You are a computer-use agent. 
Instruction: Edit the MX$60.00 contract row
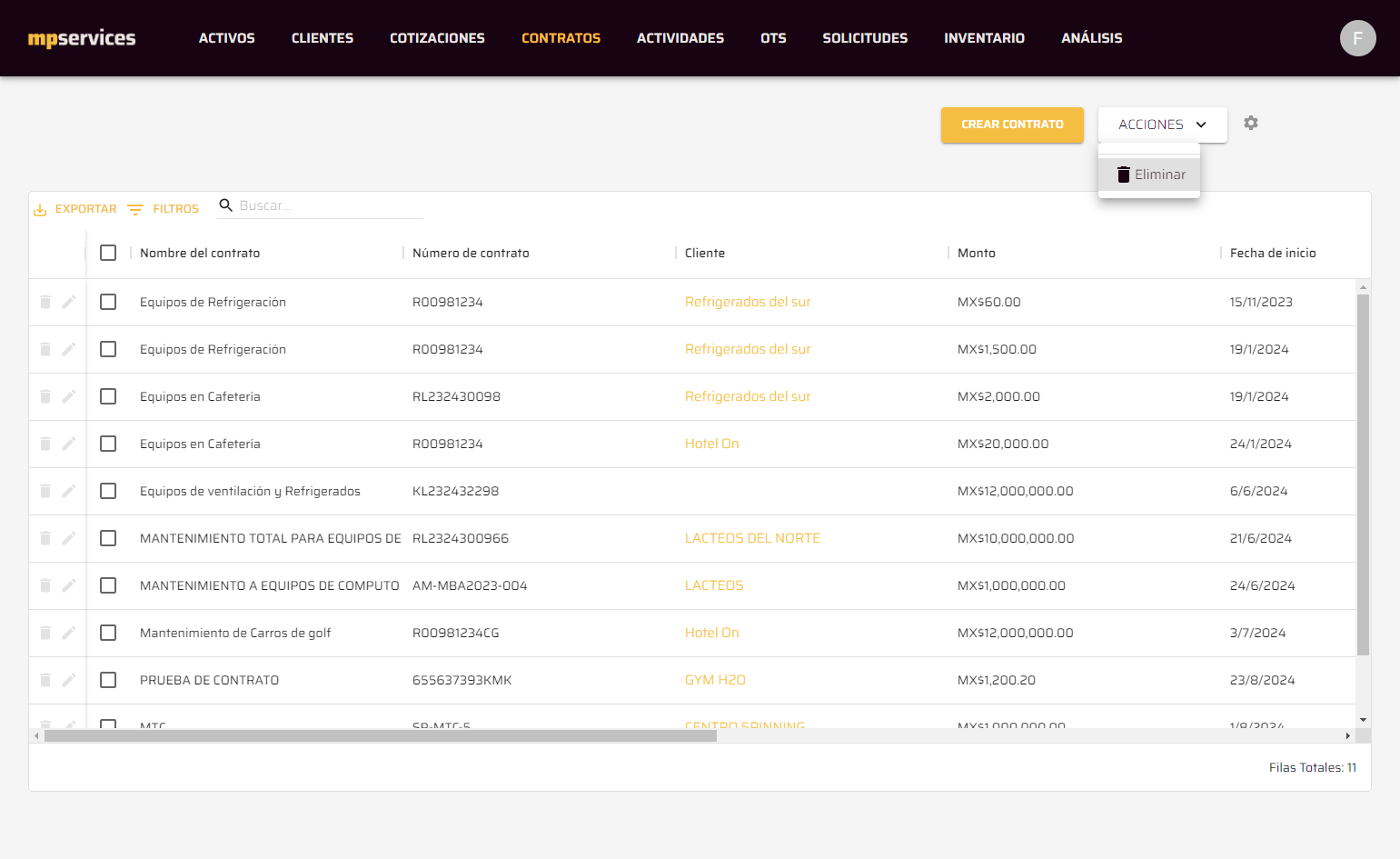coord(69,302)
